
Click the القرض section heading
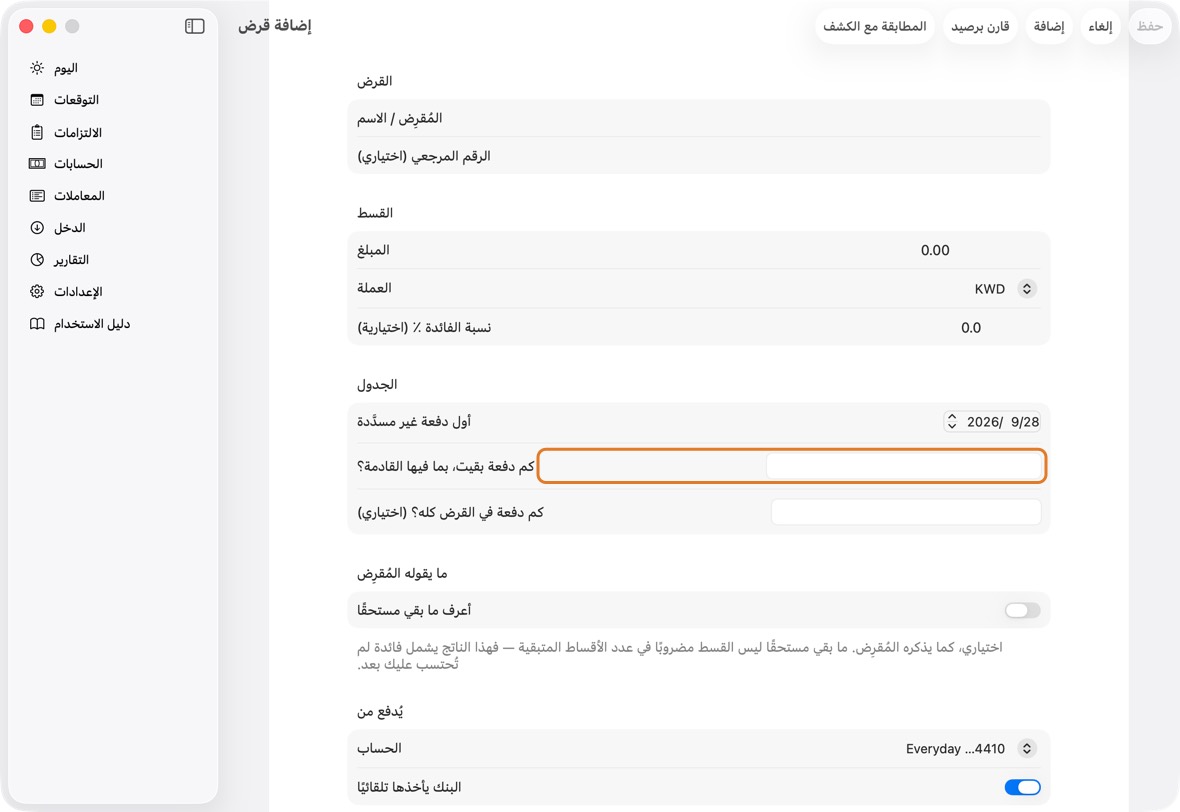coord(375,81)
